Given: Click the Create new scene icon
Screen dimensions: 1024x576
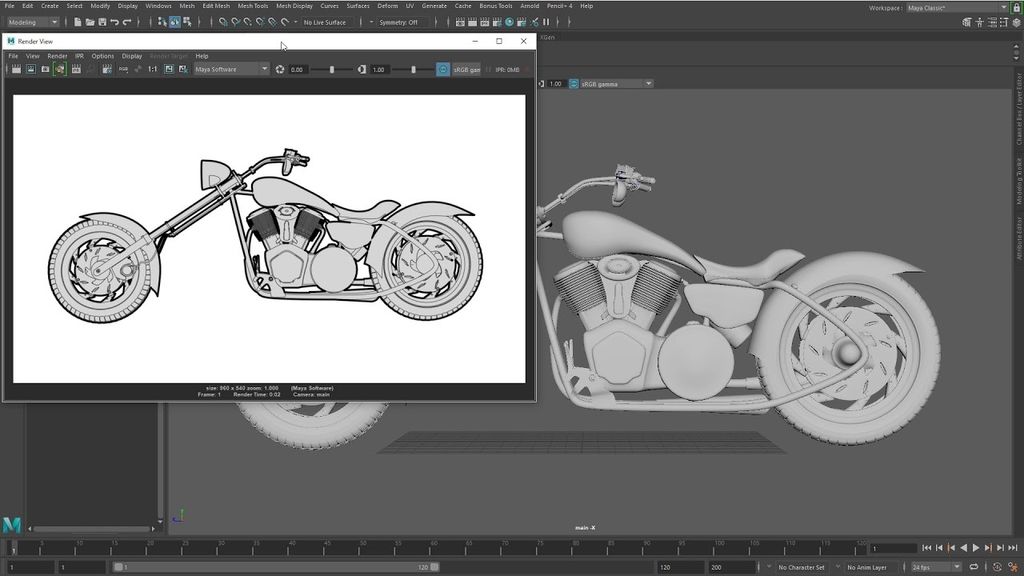Looking at the screenshot, I should (x=78, y=22).
